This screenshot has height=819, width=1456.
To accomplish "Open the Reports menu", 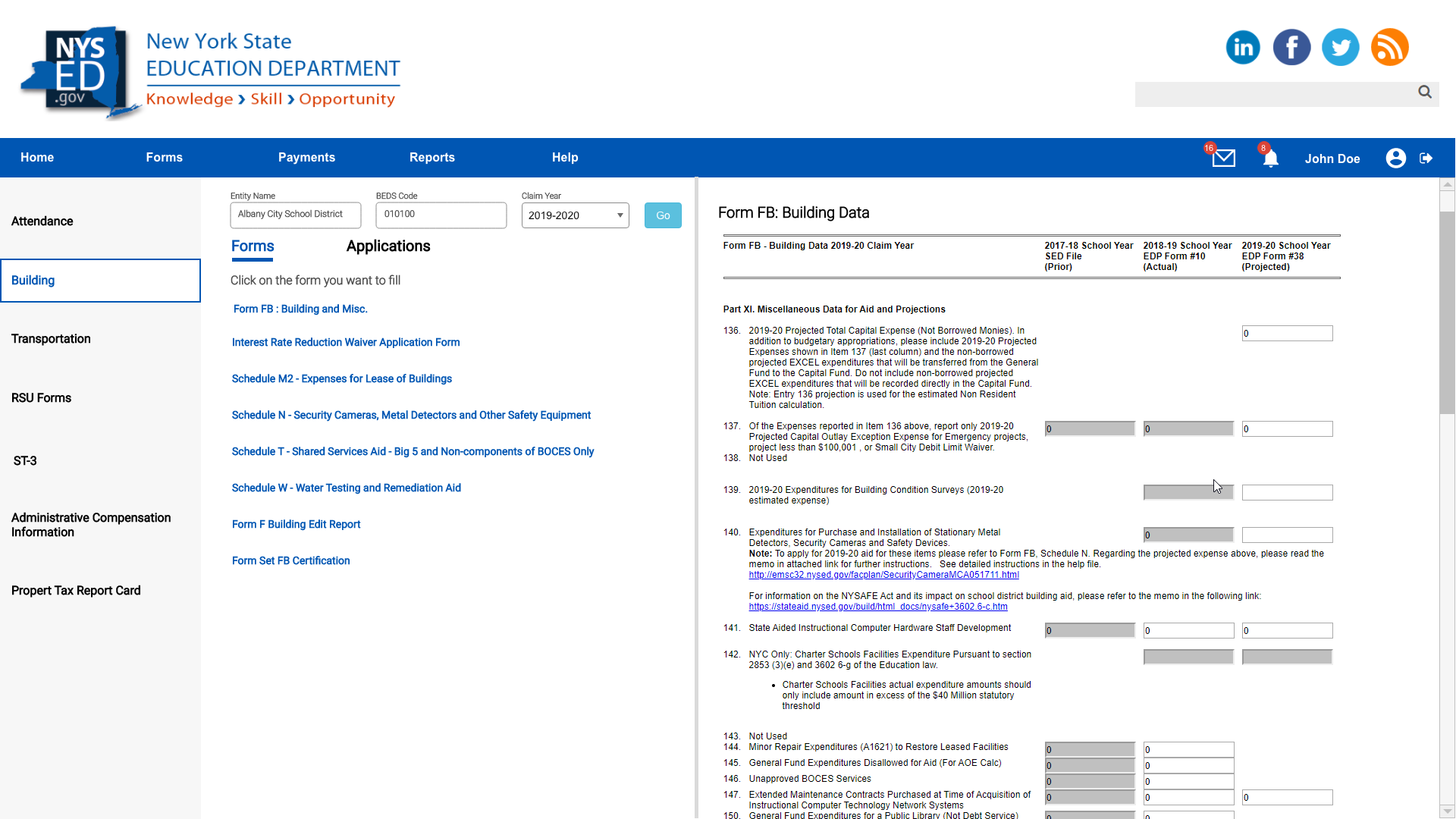I will pyautogui.click(x=431, y=158).
